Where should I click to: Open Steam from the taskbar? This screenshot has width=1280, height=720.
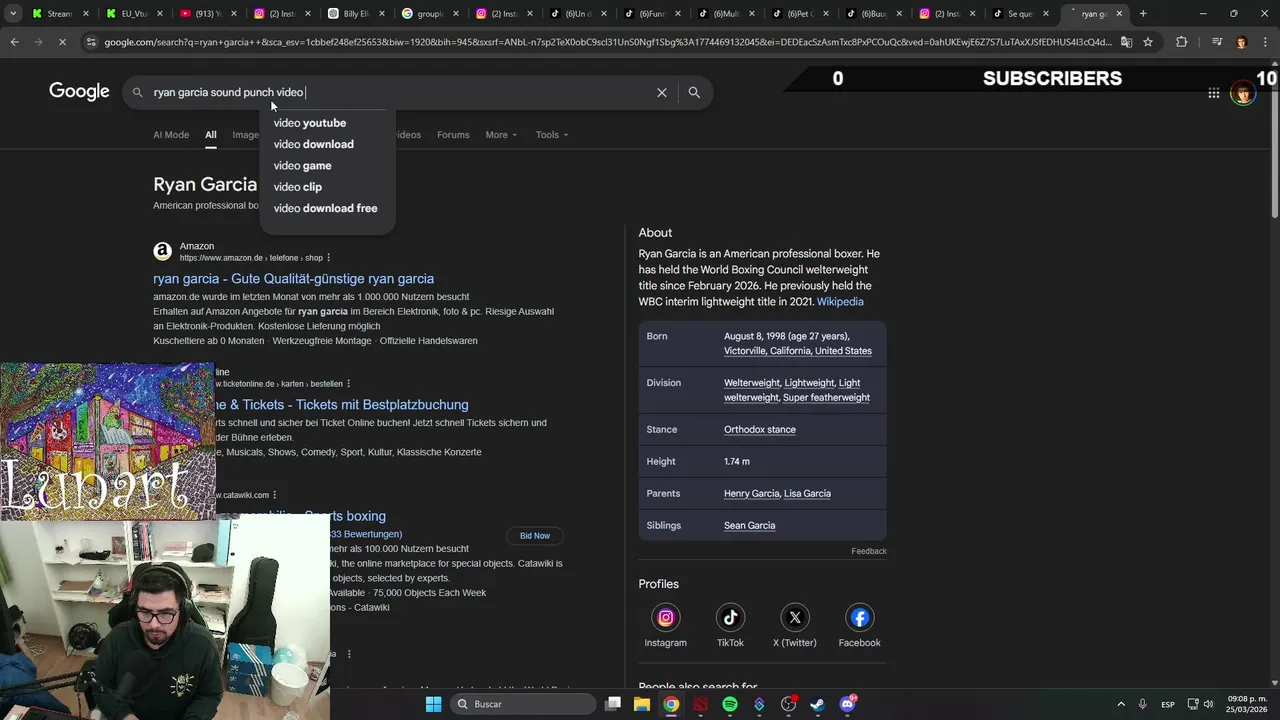817,704
